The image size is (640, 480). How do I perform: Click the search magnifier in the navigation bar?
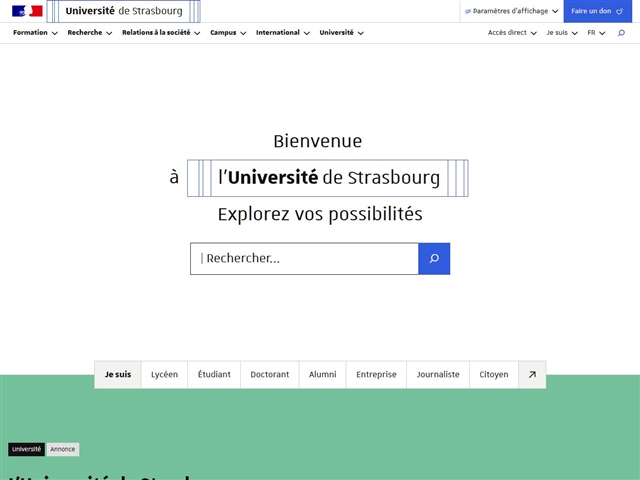[621, 33]
